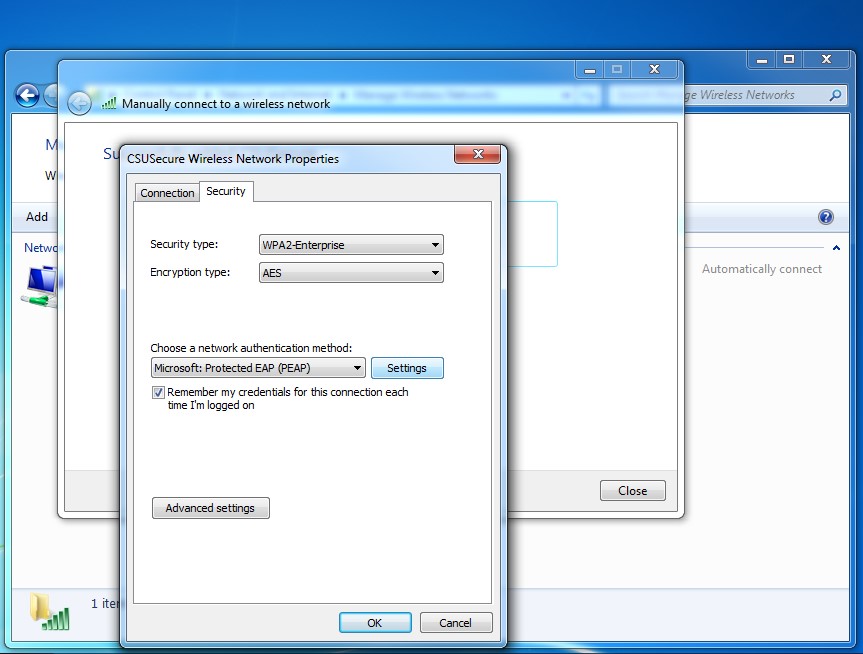Open the Encryption type dropdown showing AES
The height and width of the screenshot is (654, 863).
351,272
